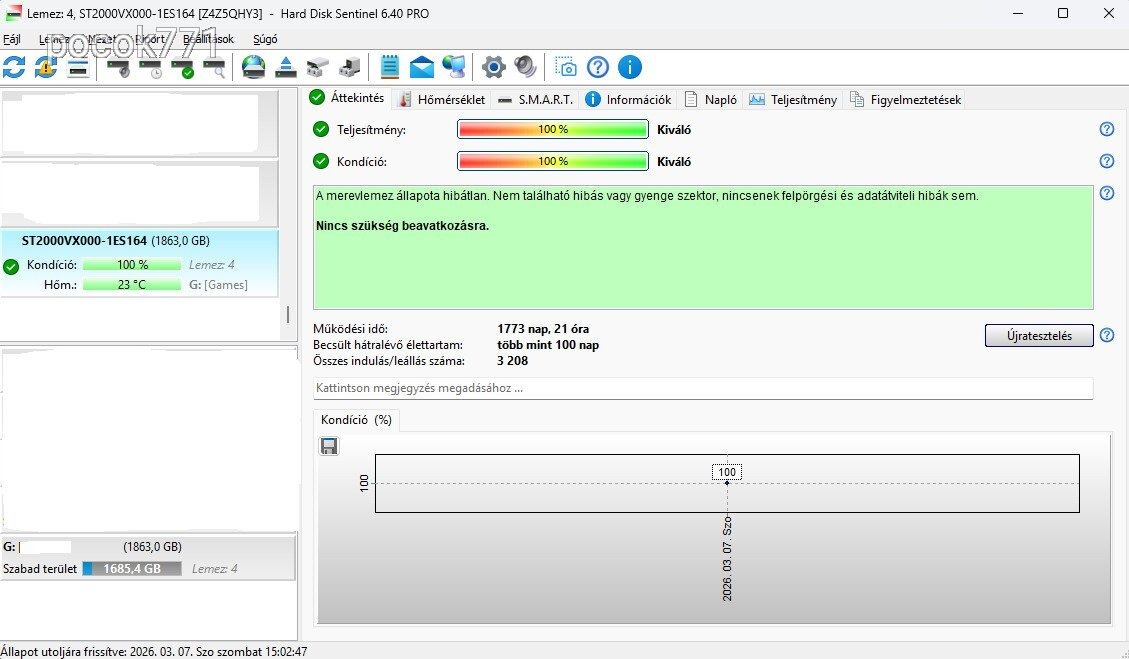
Task: Click the Teljesítmény 100 % progress bar
Action: [553, 130]
